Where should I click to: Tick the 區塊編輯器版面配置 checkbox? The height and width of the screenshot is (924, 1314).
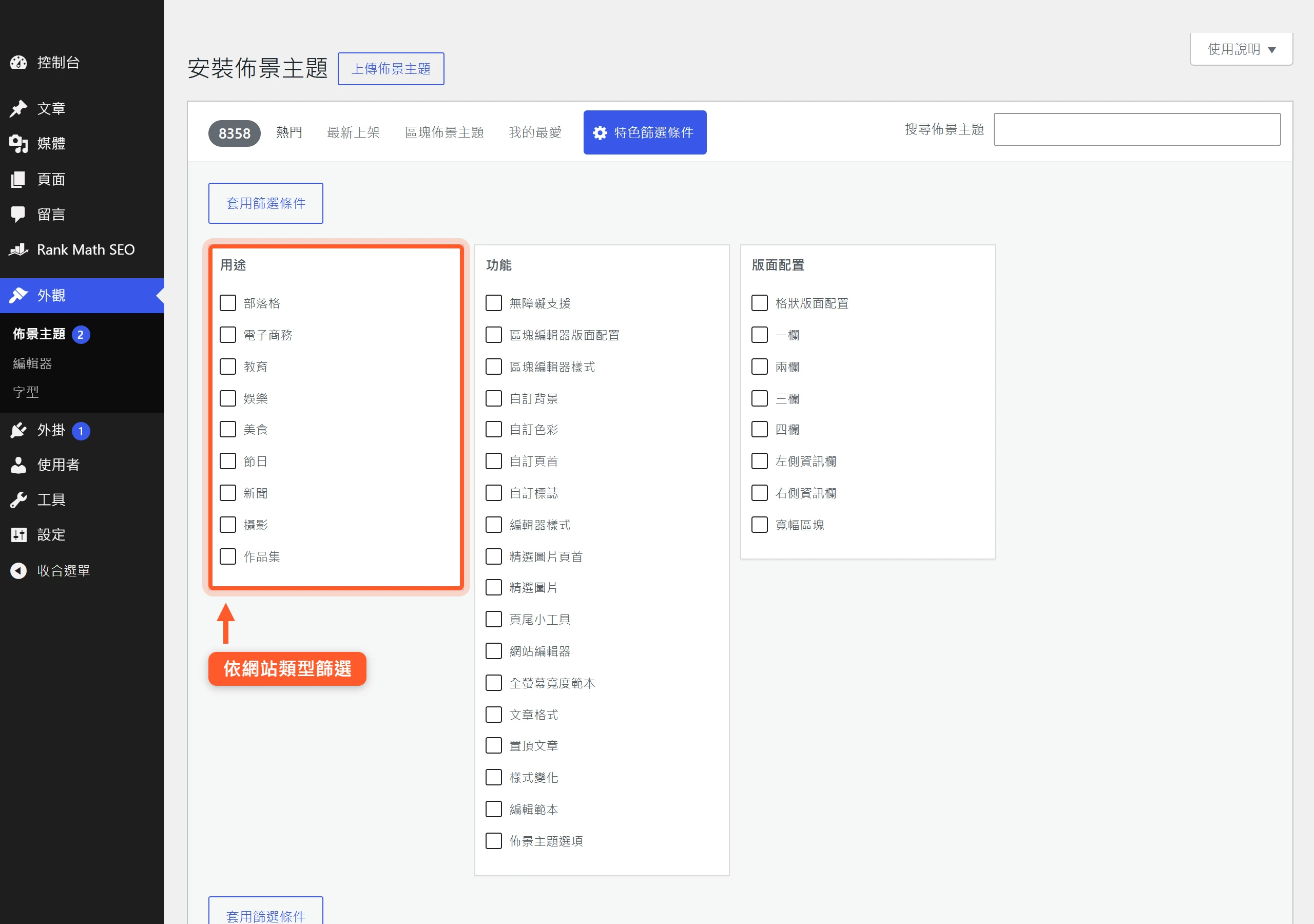pyautogui.click(x=493, y=335)
